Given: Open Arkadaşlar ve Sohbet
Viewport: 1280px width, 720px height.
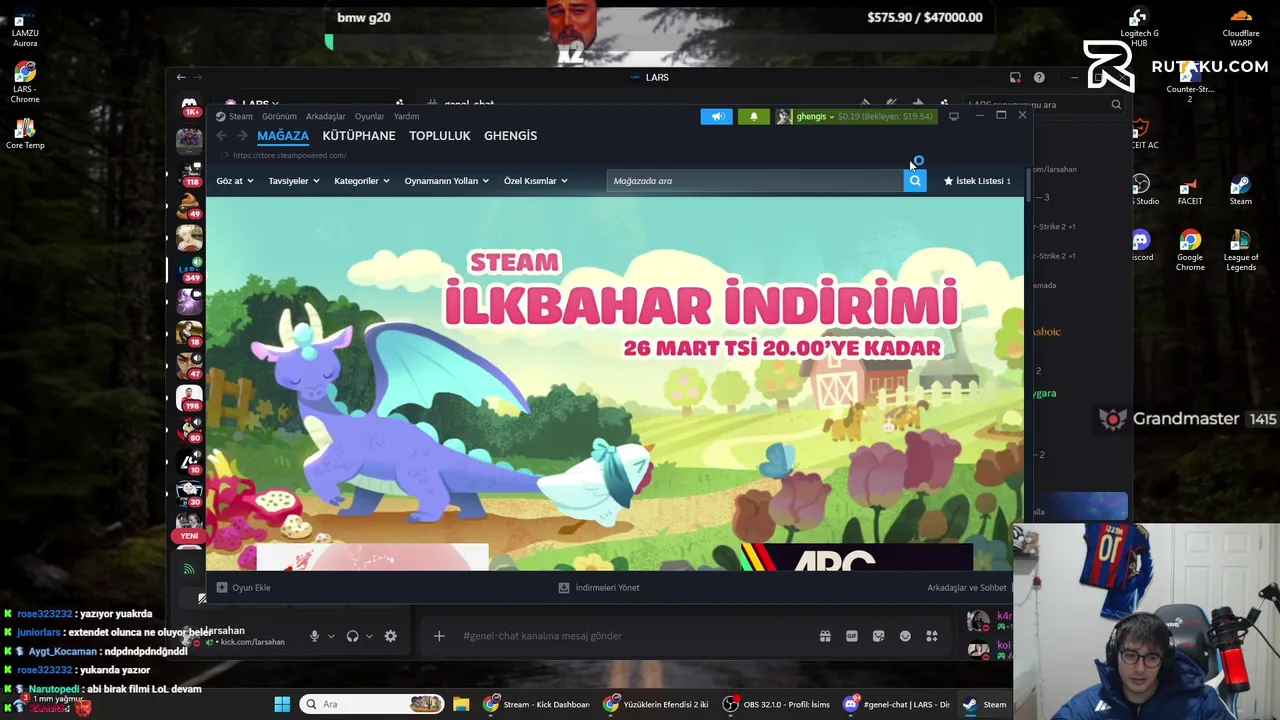Looking at the screenshot, I should (967, 588).
